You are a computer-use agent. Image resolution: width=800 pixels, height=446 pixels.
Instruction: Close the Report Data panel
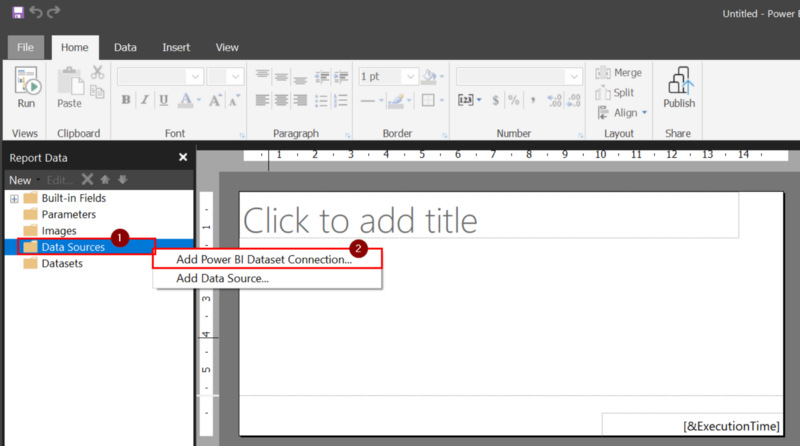[183, 157]
